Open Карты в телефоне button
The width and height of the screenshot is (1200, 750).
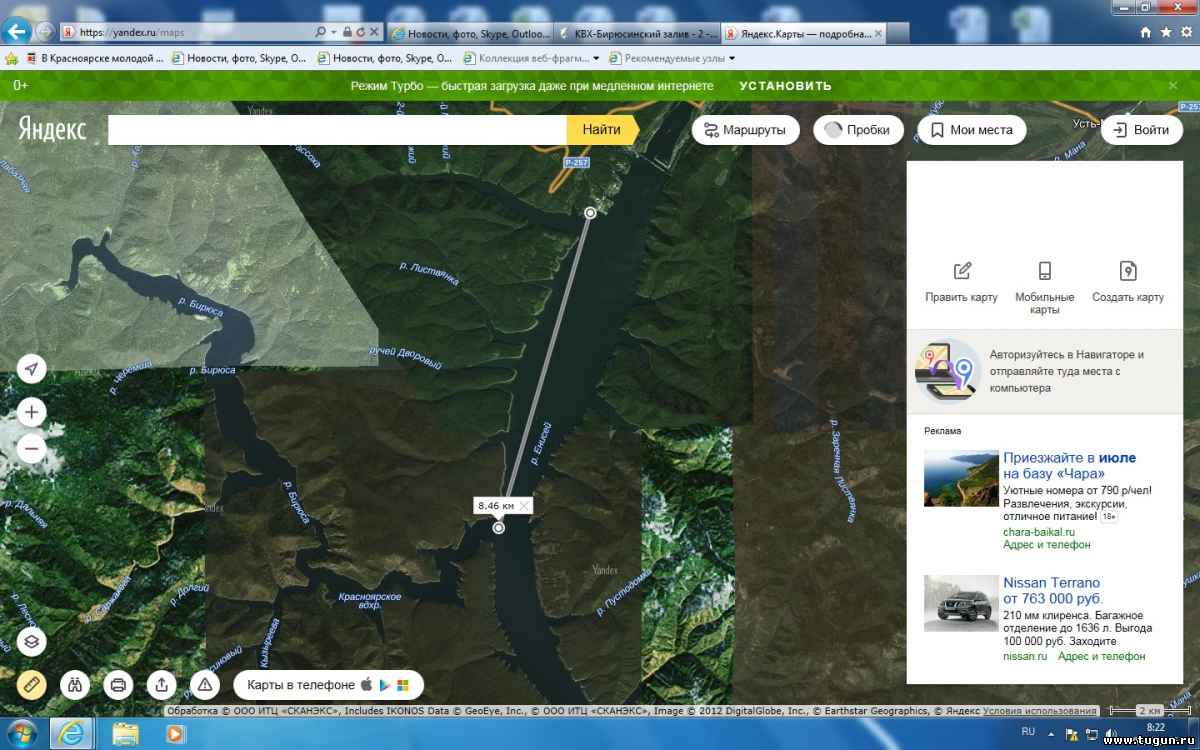tap(329, 685)
